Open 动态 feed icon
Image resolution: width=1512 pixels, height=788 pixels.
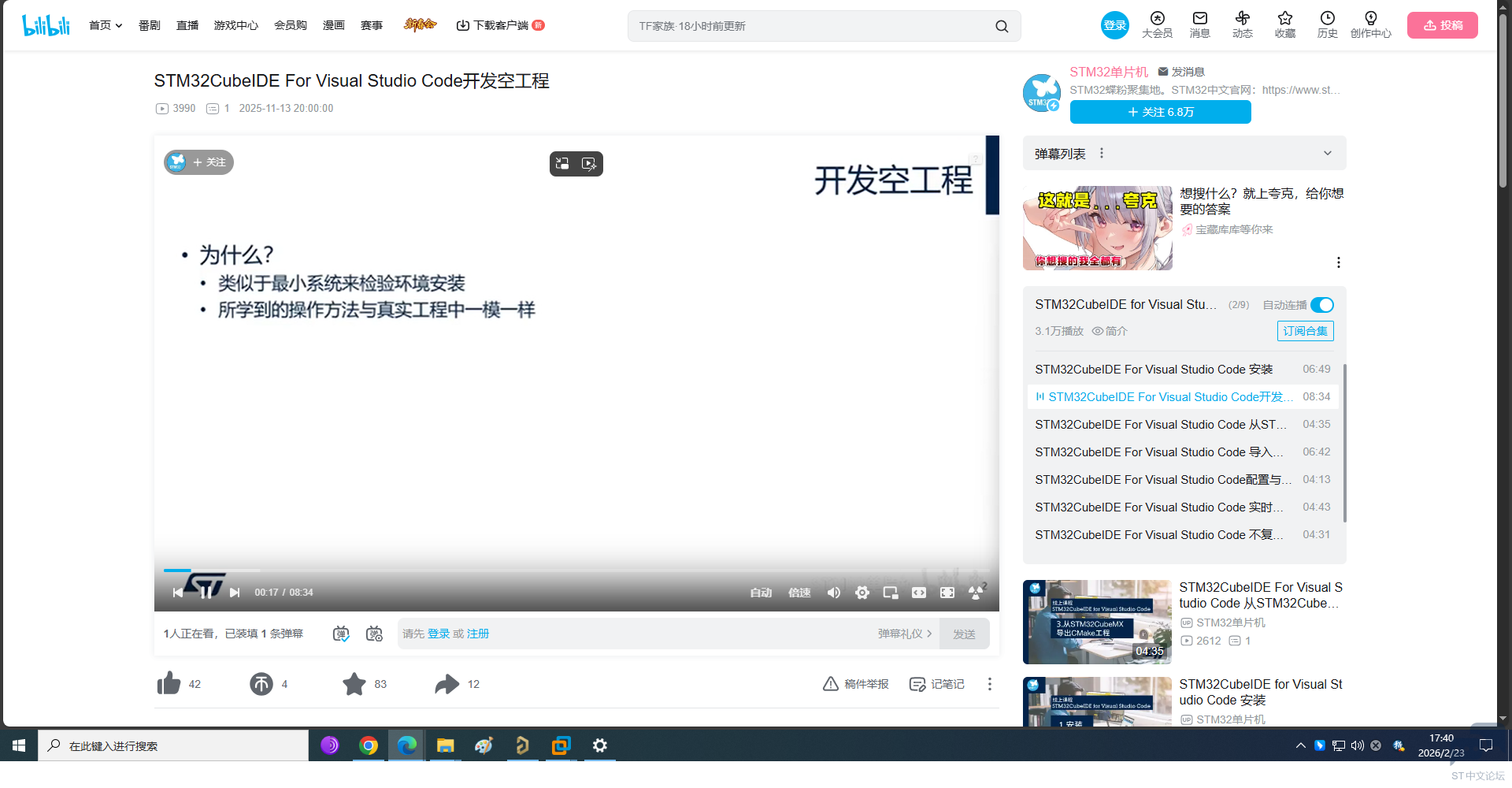[x=1243, y=25]
